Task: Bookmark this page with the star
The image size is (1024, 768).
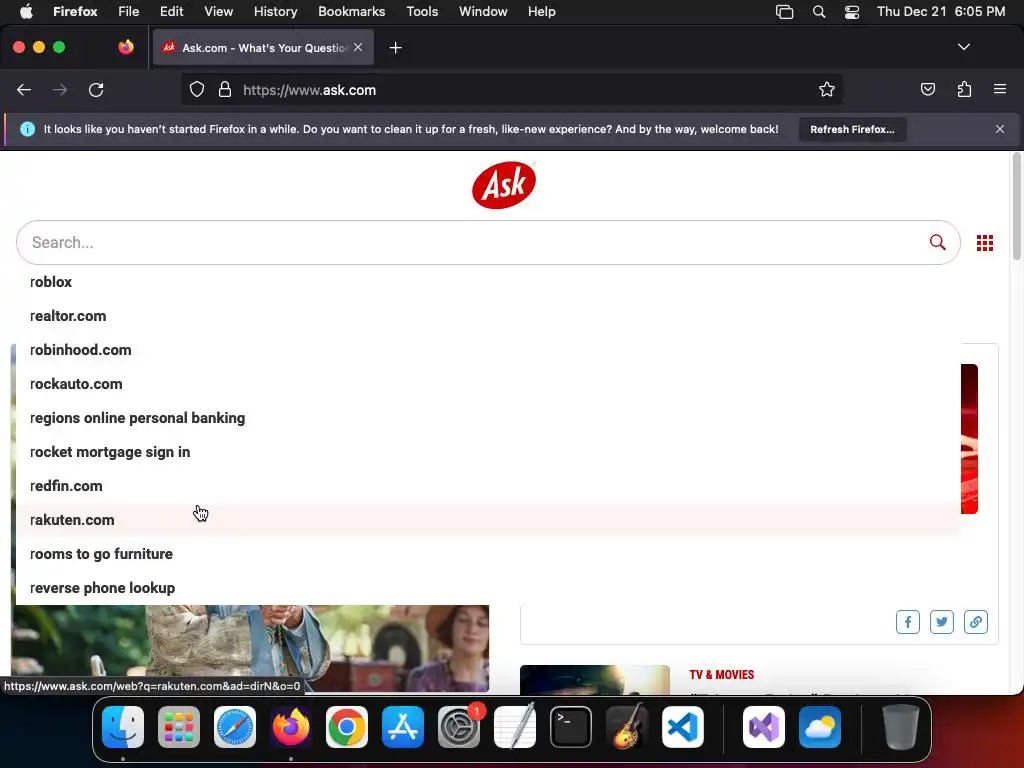Action: [827, 90]
